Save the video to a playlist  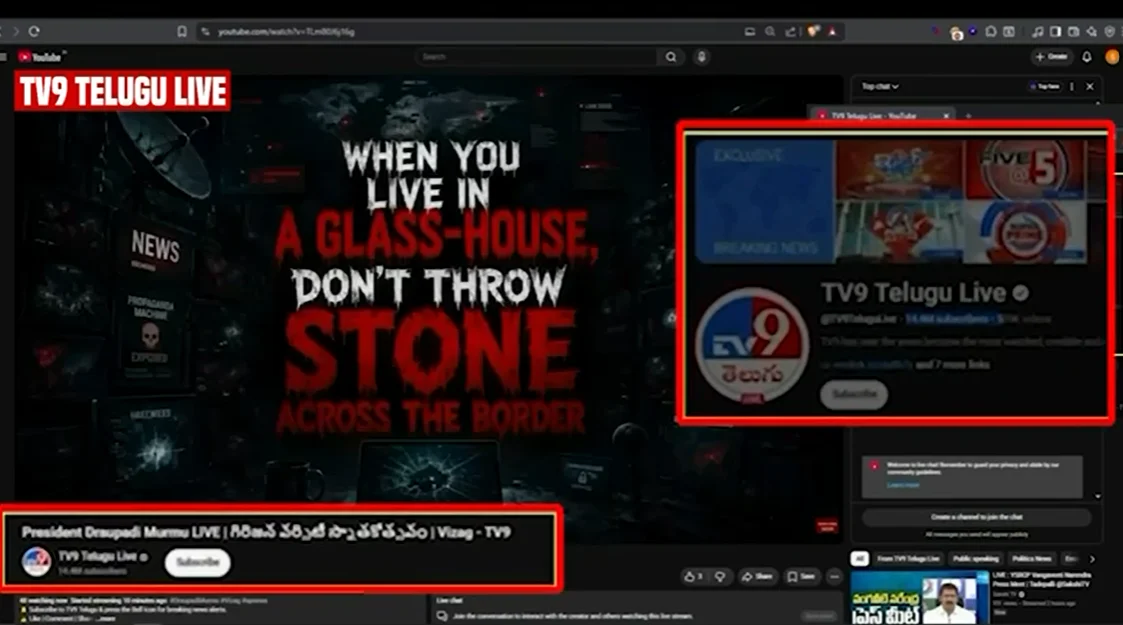tap(801, 576)
